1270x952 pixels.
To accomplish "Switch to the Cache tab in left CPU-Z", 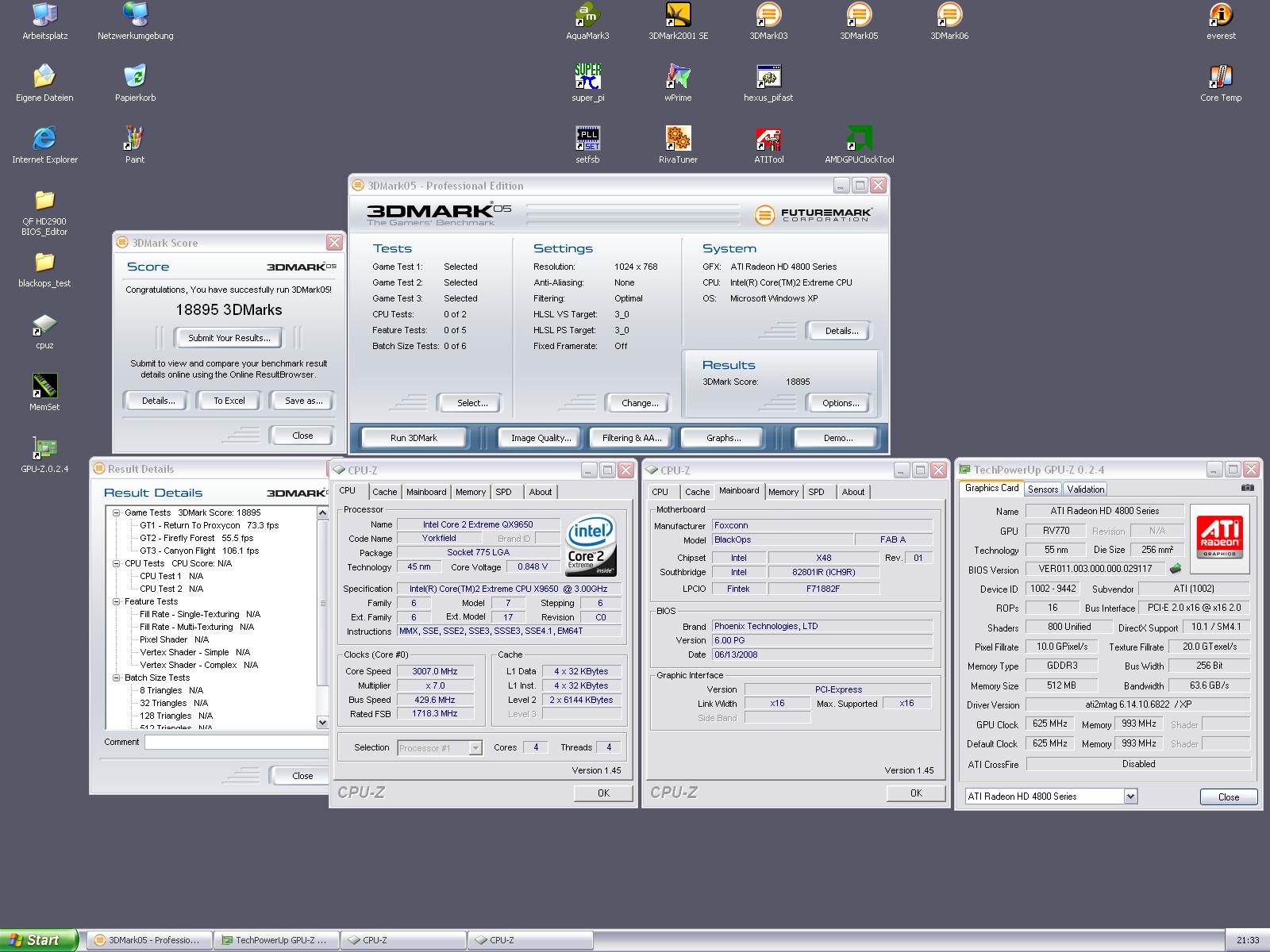I will click(384, 492).
